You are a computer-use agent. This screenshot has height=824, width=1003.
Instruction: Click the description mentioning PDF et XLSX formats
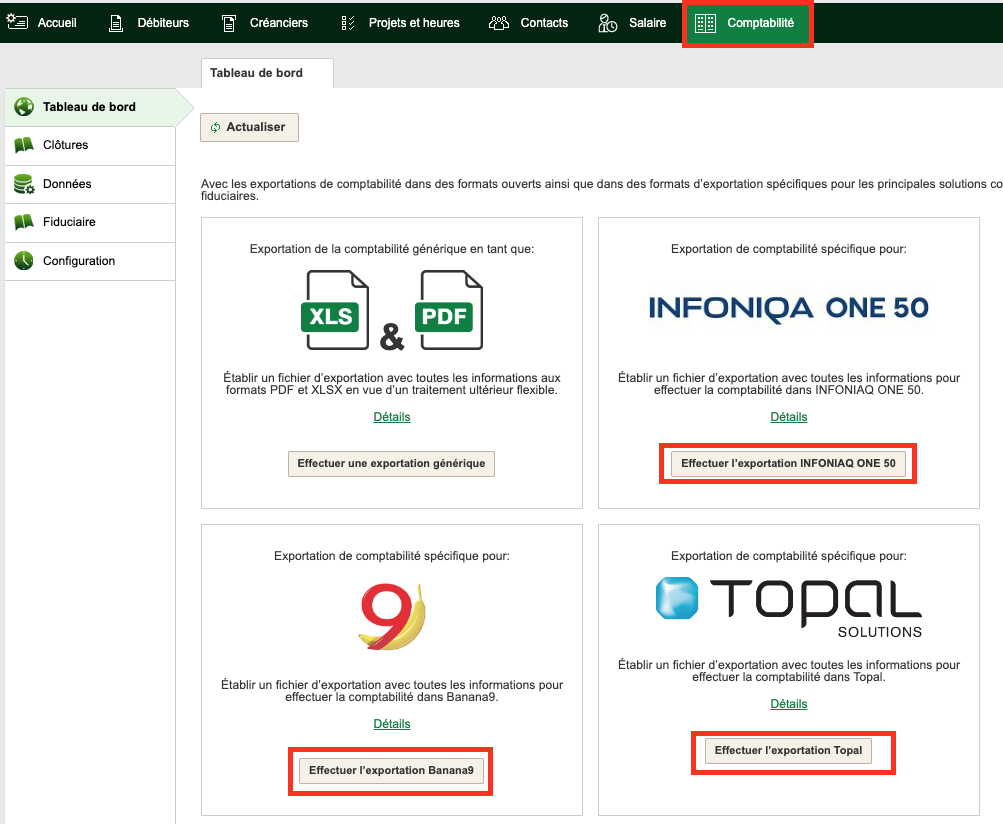(x=391, y=384)
